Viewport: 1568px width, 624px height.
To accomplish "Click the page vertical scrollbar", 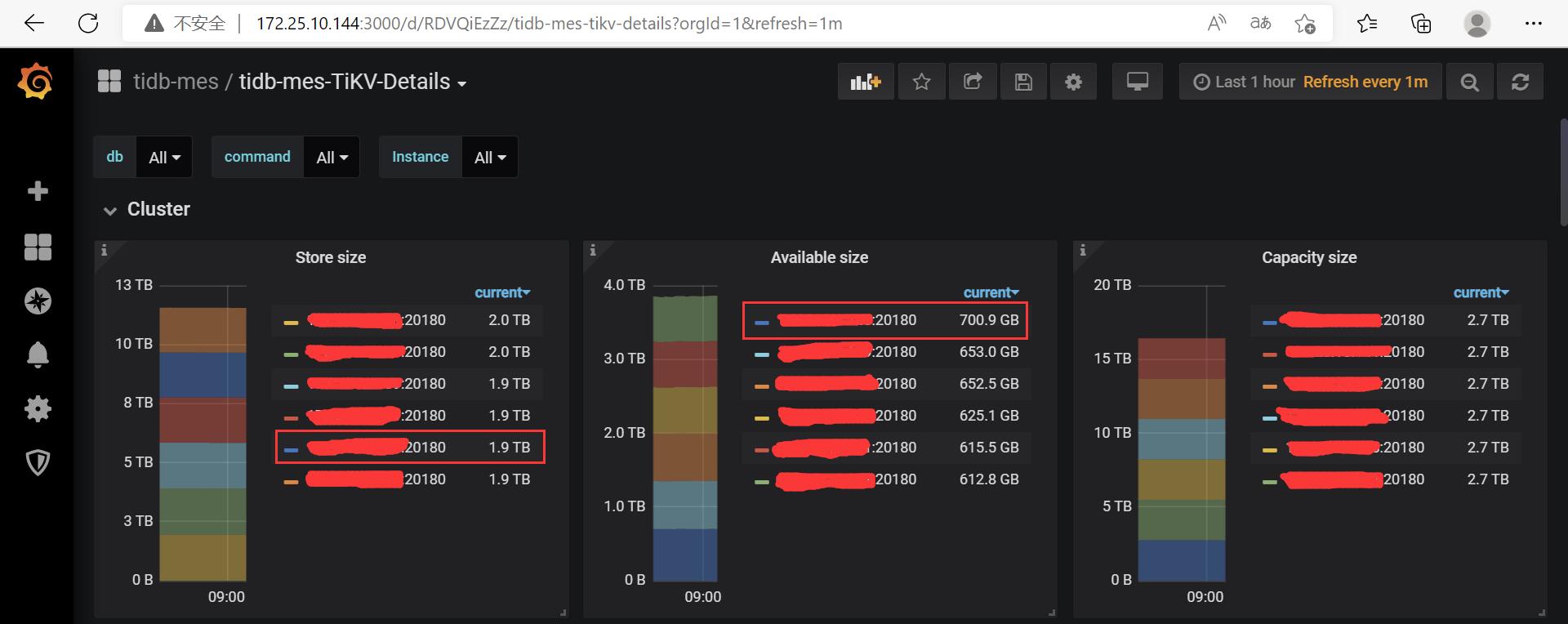I will (1563, 172).
